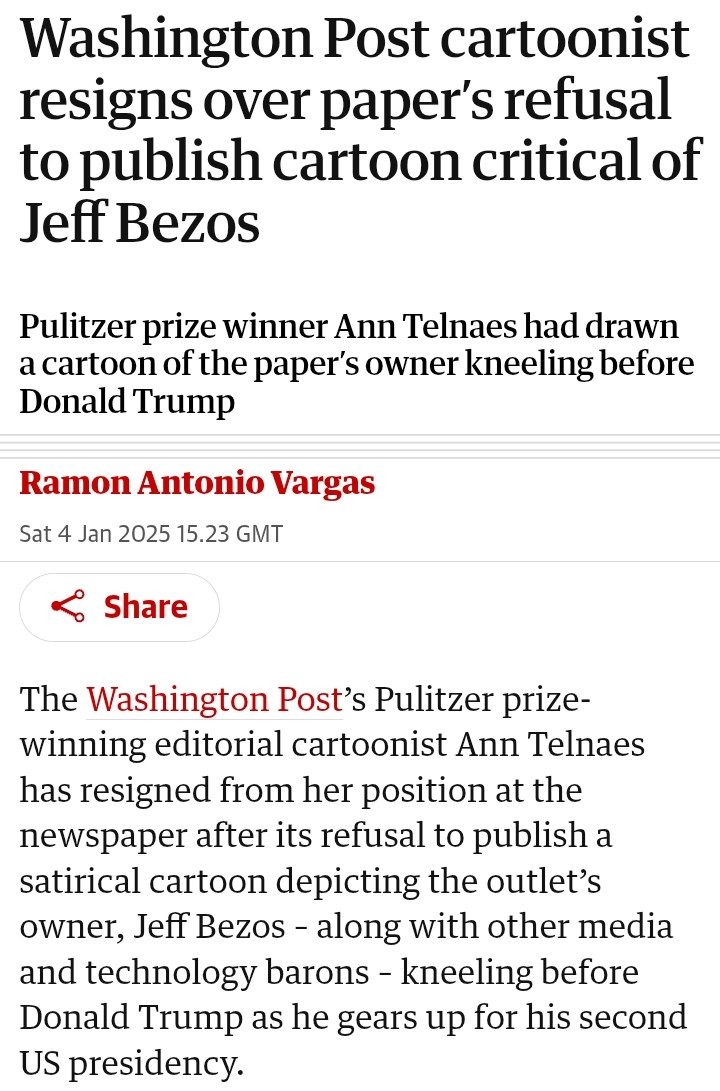Viewport: 720px width, 1091px height.
Task: Click "Donald Trump" in the bold subheading
Action: tap(127, 402)
